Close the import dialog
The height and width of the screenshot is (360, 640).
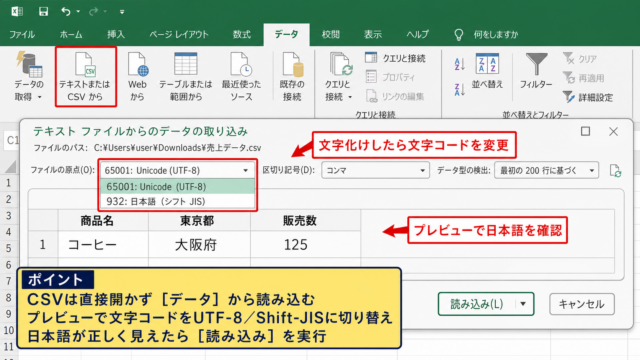tap(613, 131)
